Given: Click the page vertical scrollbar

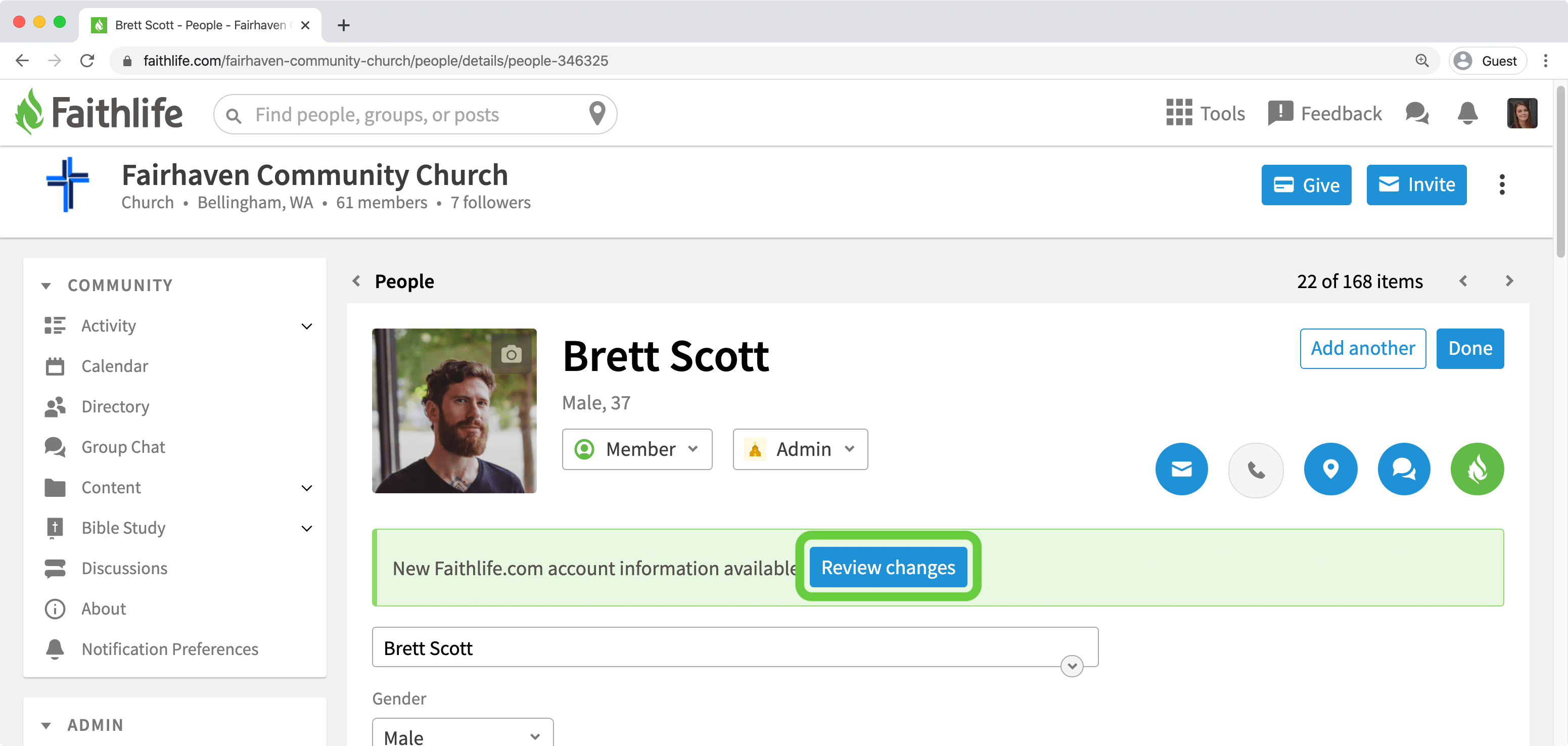Looking at the screenshot, I should pos(1560,172).
